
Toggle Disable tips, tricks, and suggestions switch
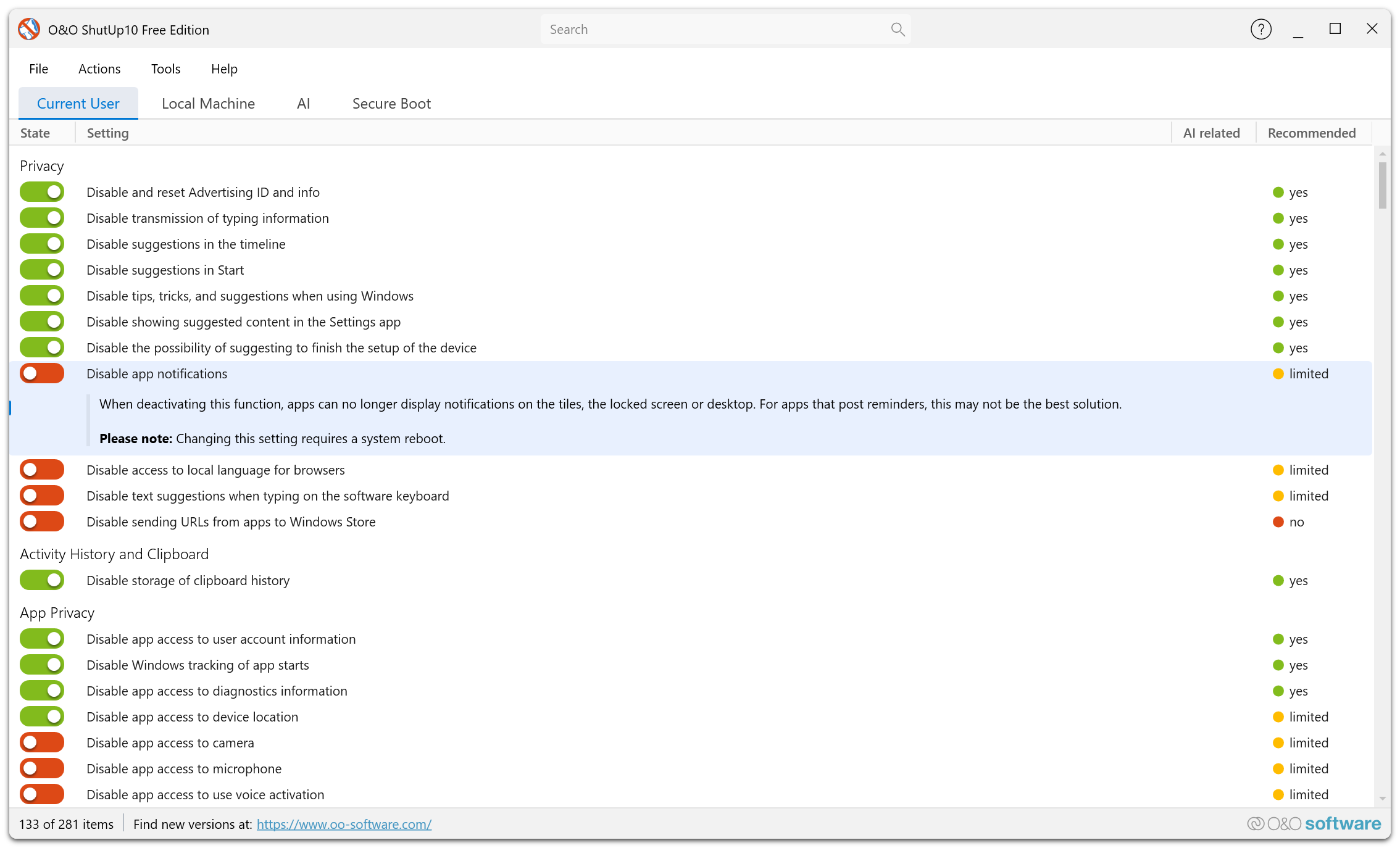pos(42,296)
